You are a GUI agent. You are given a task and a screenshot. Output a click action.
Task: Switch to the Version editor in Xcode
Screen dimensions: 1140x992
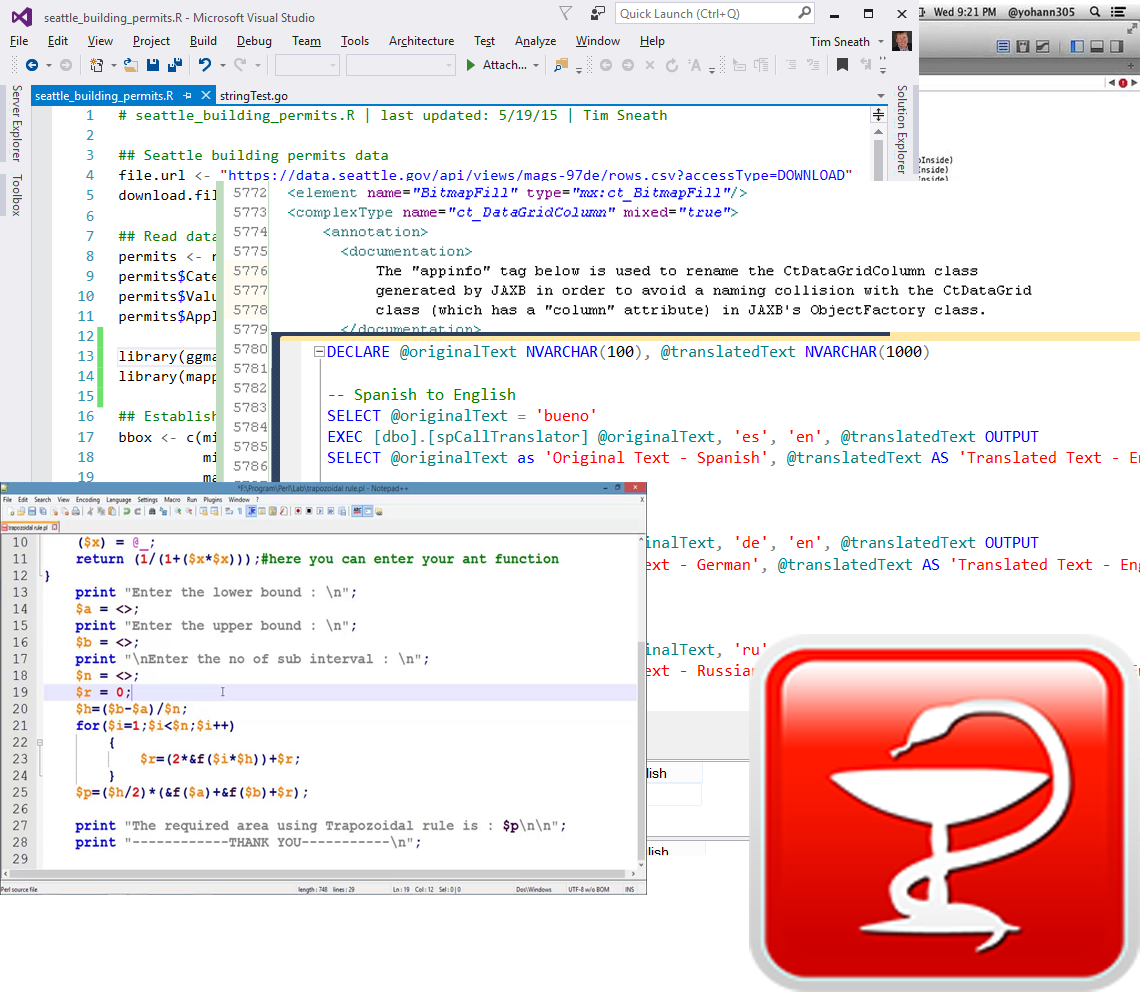[1043, 47]
